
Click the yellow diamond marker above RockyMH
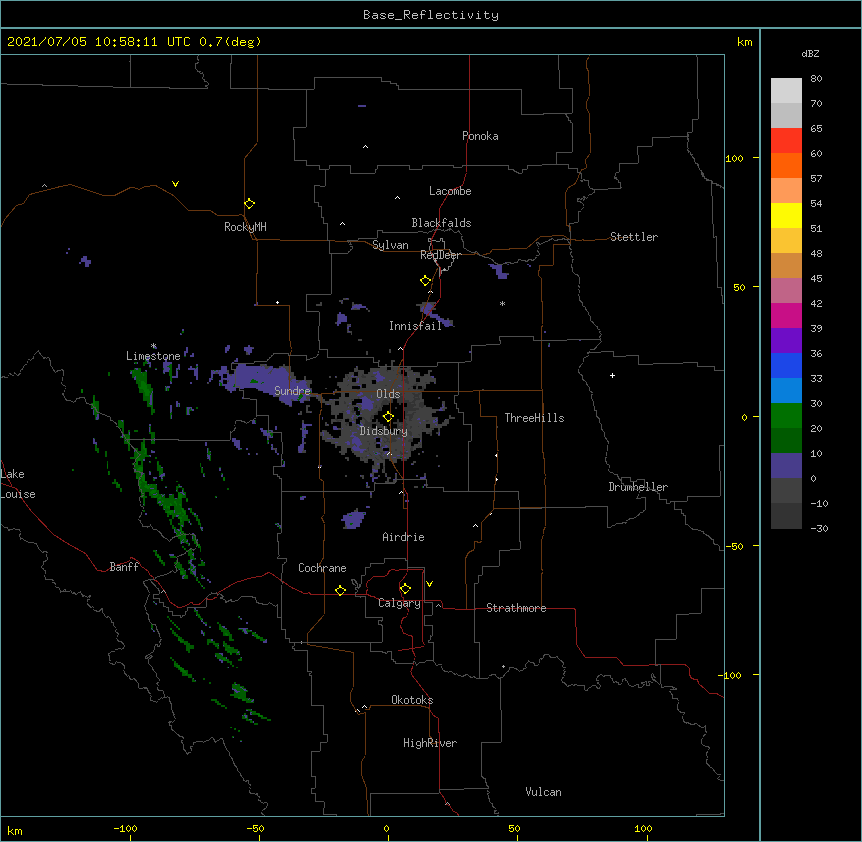(x=249, y=204)
